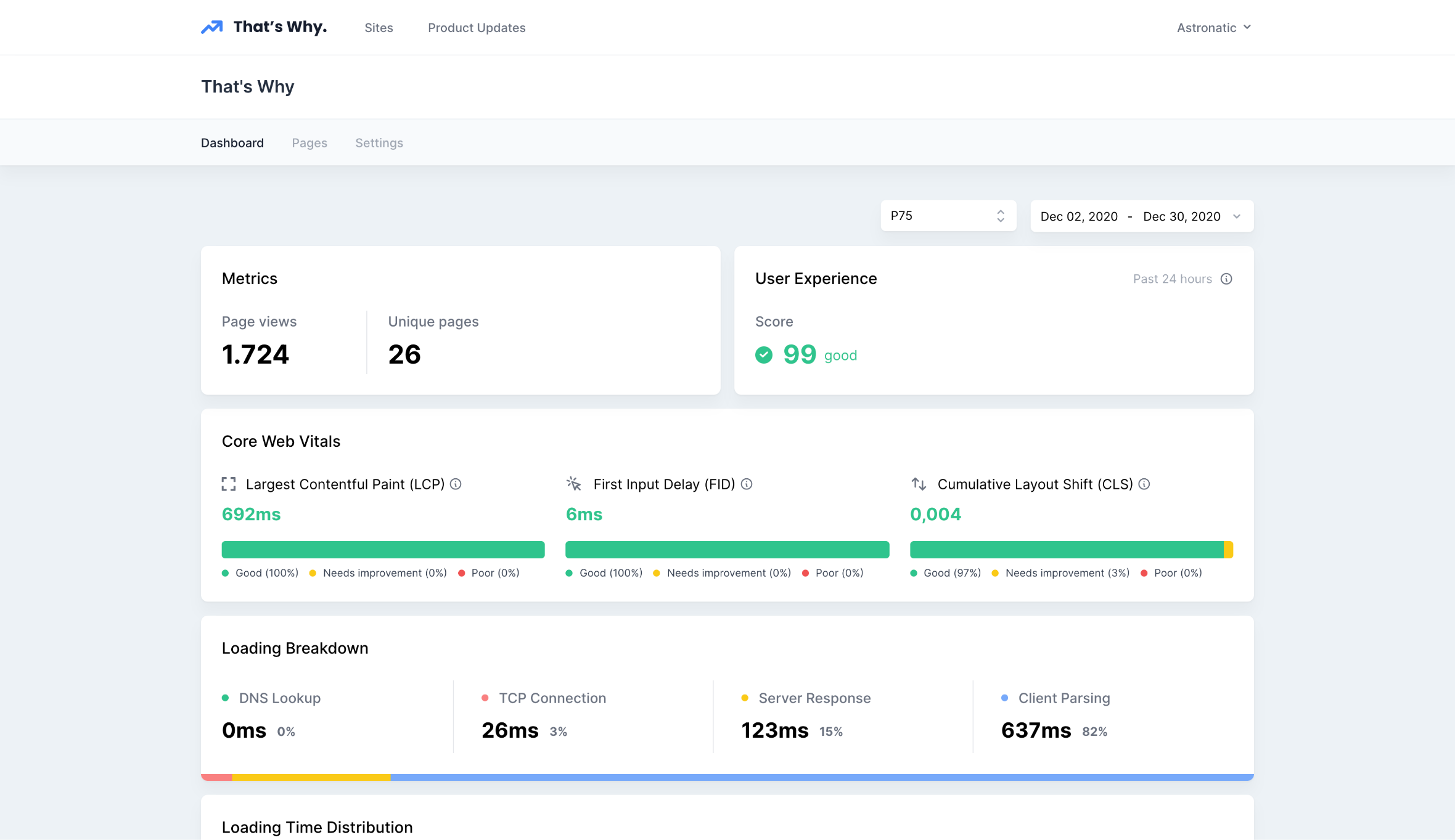Screen dimensions: 1455x840
Task: Change the P75 percentile selector
Action: pyautogui.click(x=948, y=216)
